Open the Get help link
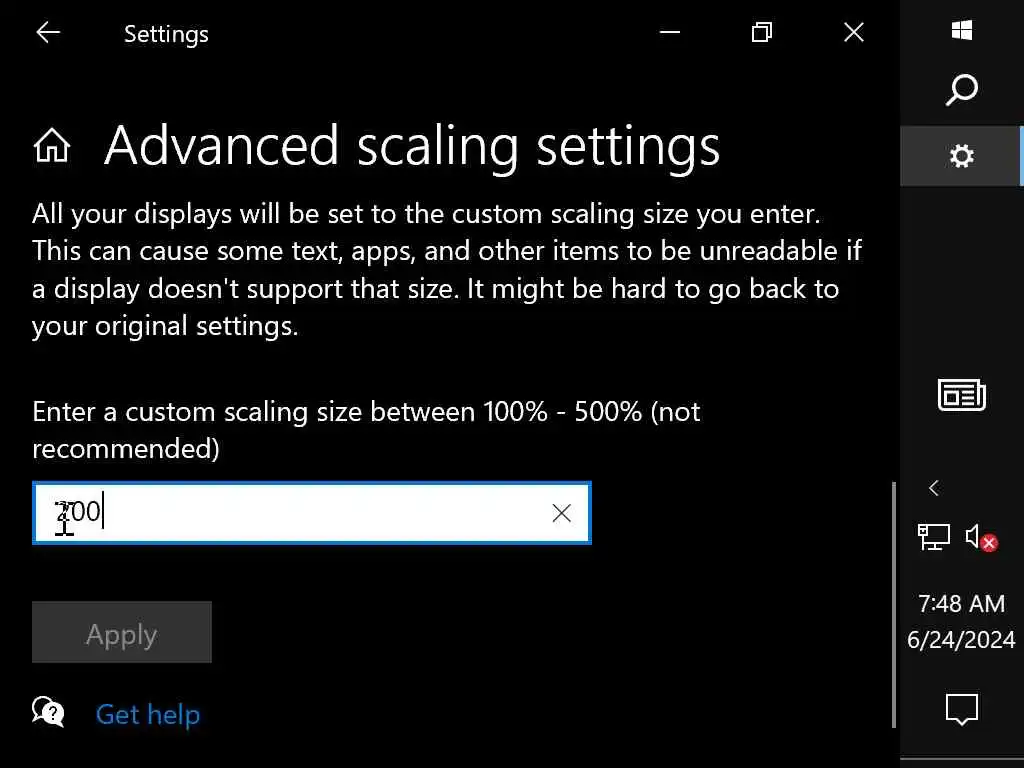This screenshot has width=1024, height=768. (148, 715)
